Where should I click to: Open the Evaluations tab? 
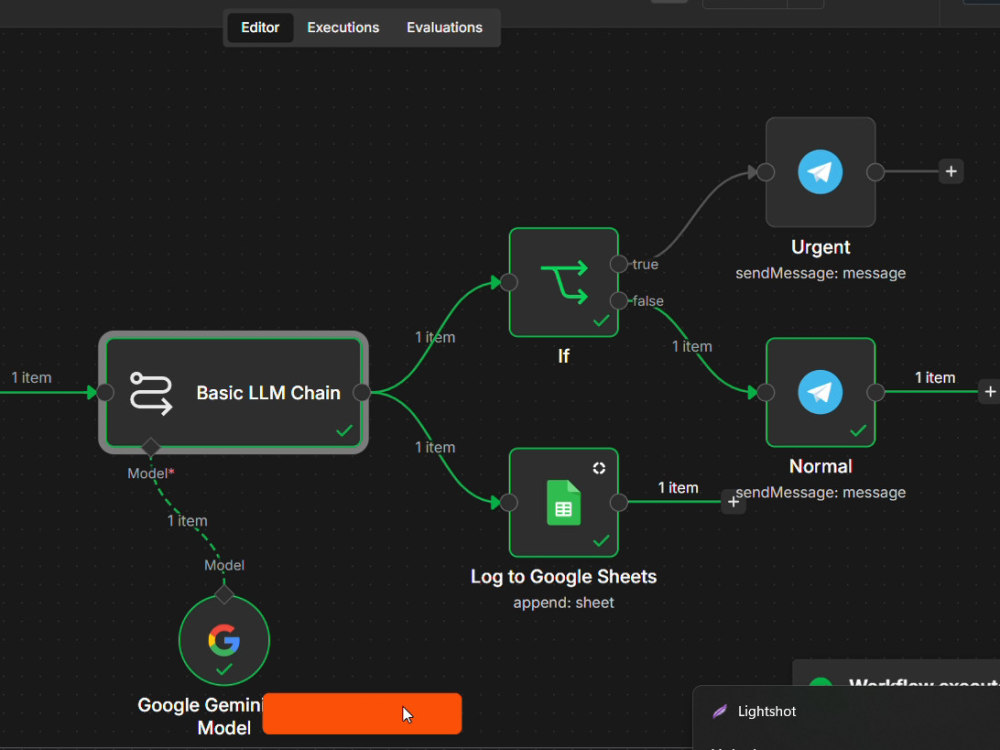(445, 27)
